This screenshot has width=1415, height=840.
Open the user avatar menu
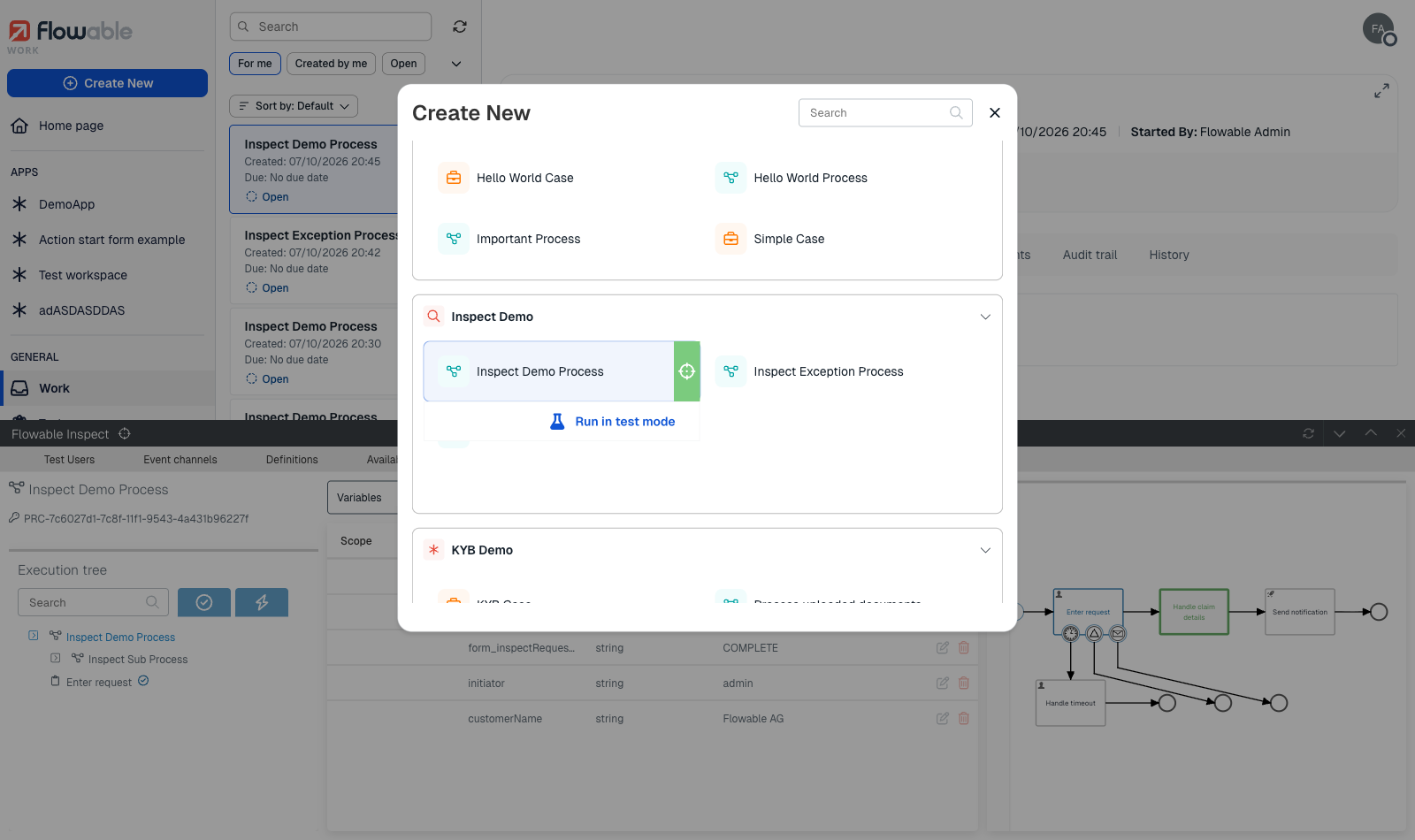[1378, 29]
